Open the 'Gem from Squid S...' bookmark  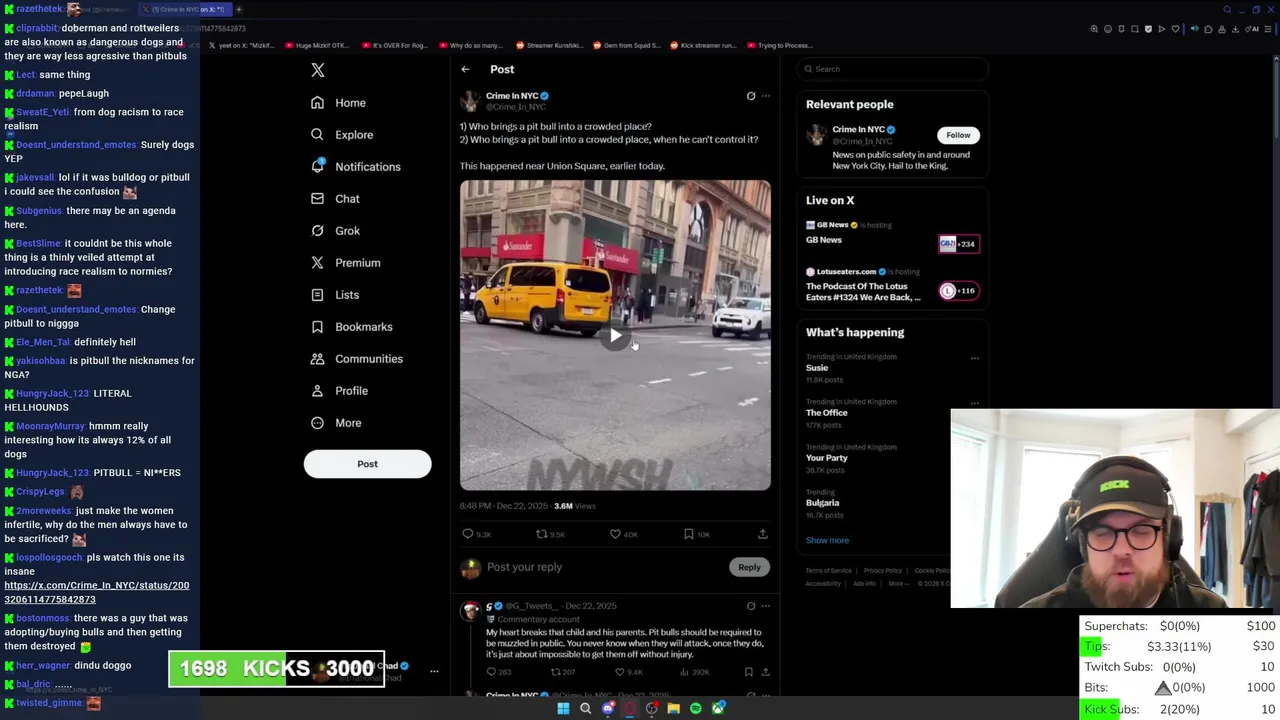pyautogui.click(x=627, y=45)
